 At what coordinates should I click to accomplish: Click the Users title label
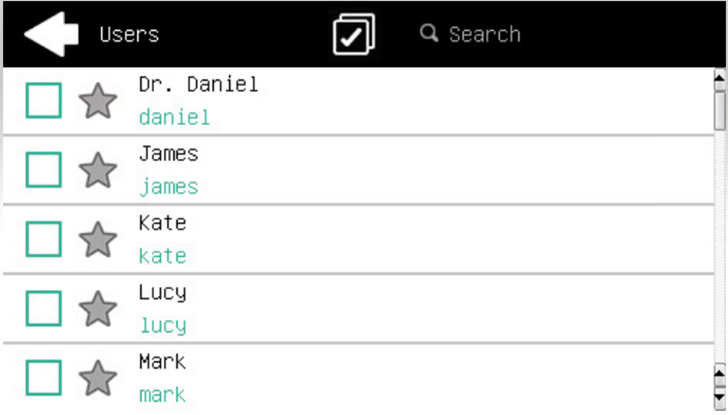tap(129, 35)
